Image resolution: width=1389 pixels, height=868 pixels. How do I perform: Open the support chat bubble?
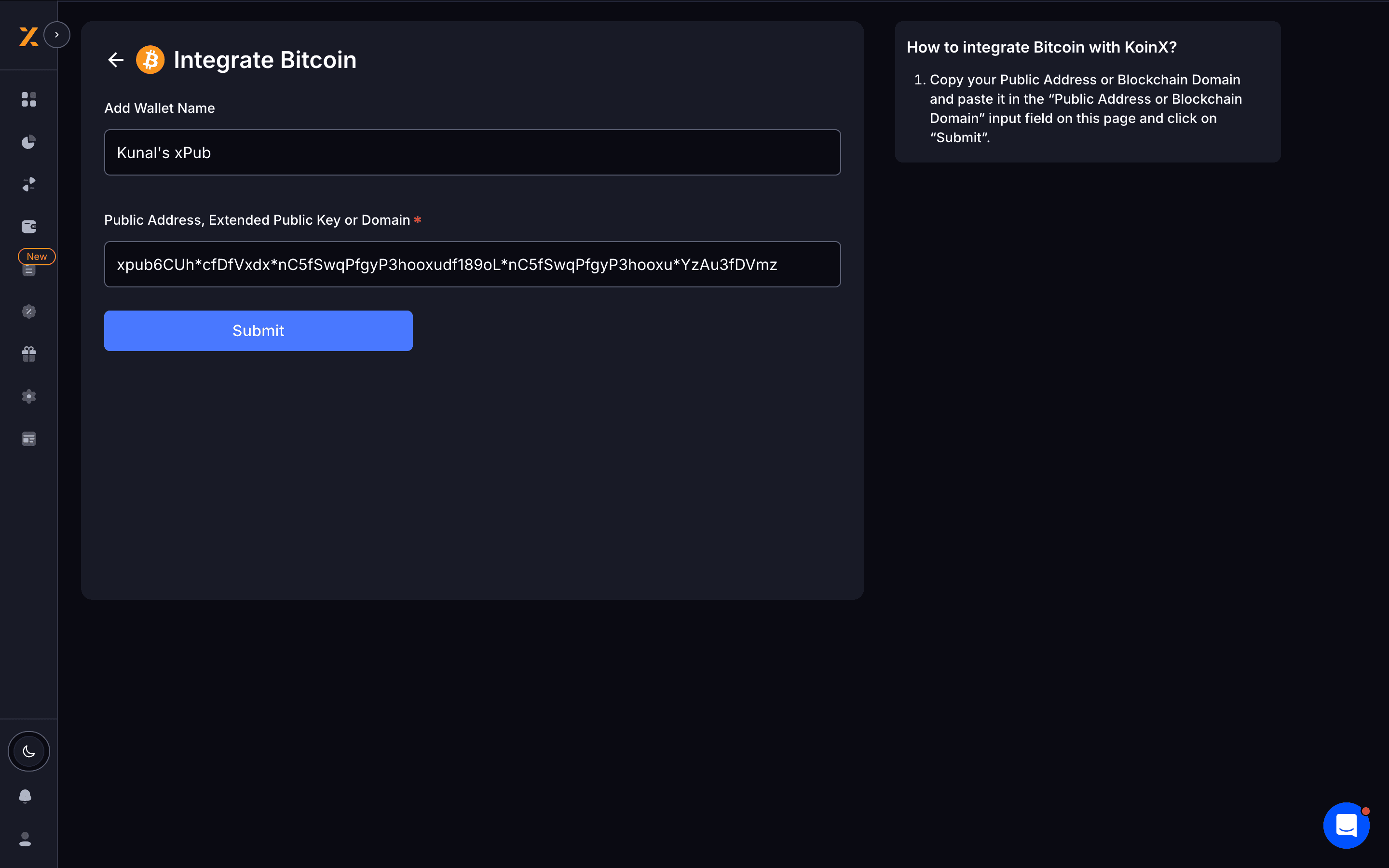1347,826
